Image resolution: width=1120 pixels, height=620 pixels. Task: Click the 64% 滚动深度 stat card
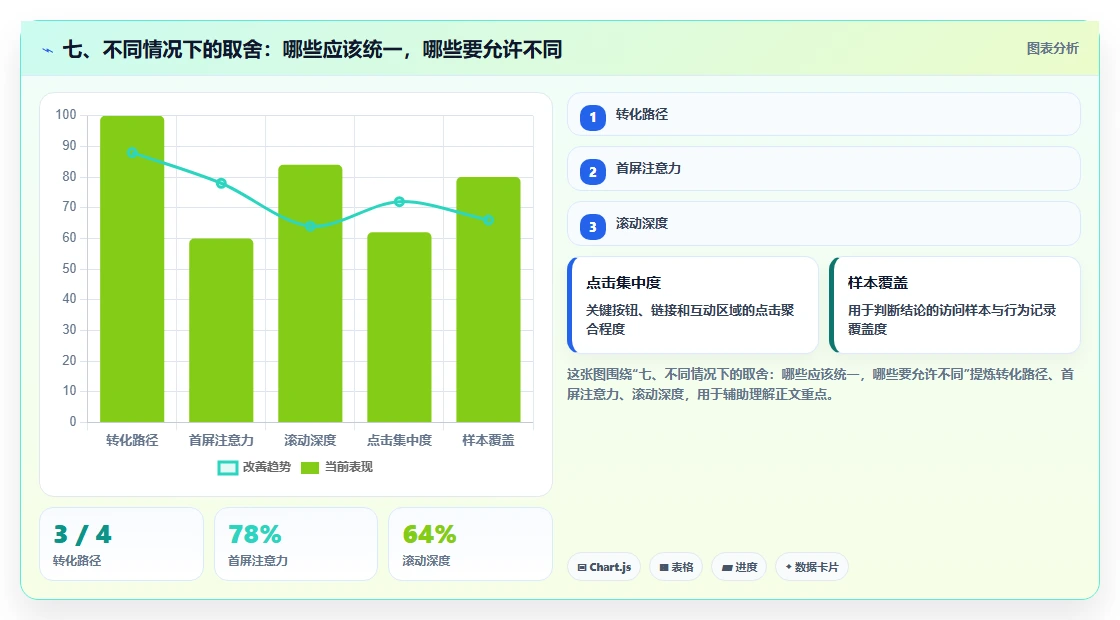[x=470, y=544]
